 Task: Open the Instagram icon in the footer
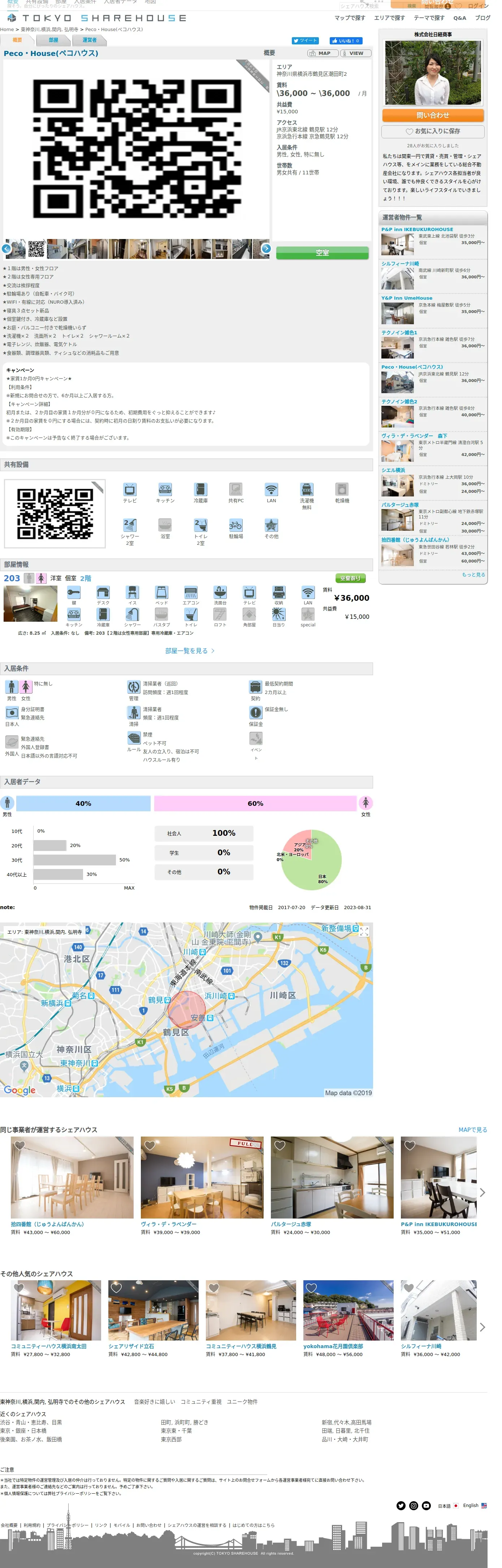[x=414, y=1505]
